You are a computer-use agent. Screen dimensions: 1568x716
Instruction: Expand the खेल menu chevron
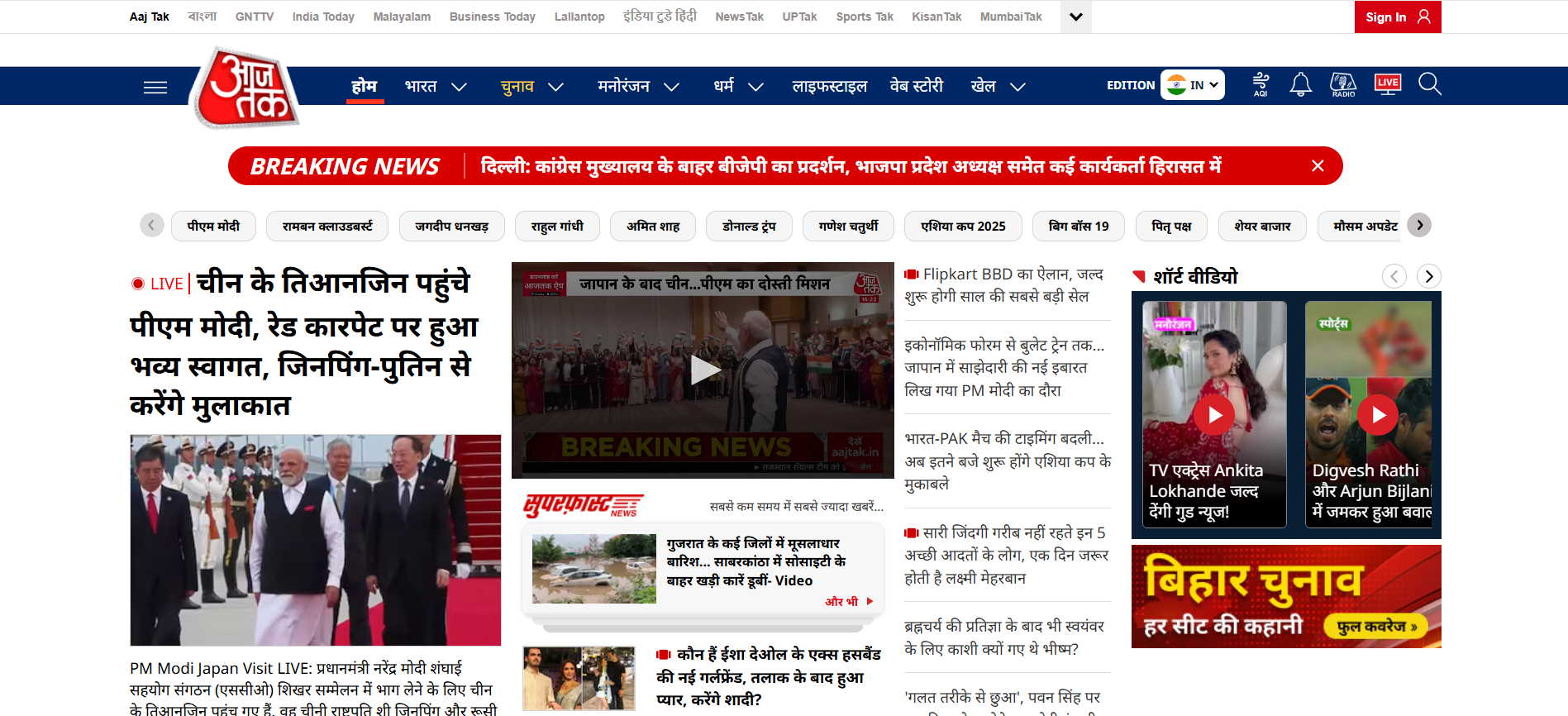pyautogui.click(x=1018, y=87)
